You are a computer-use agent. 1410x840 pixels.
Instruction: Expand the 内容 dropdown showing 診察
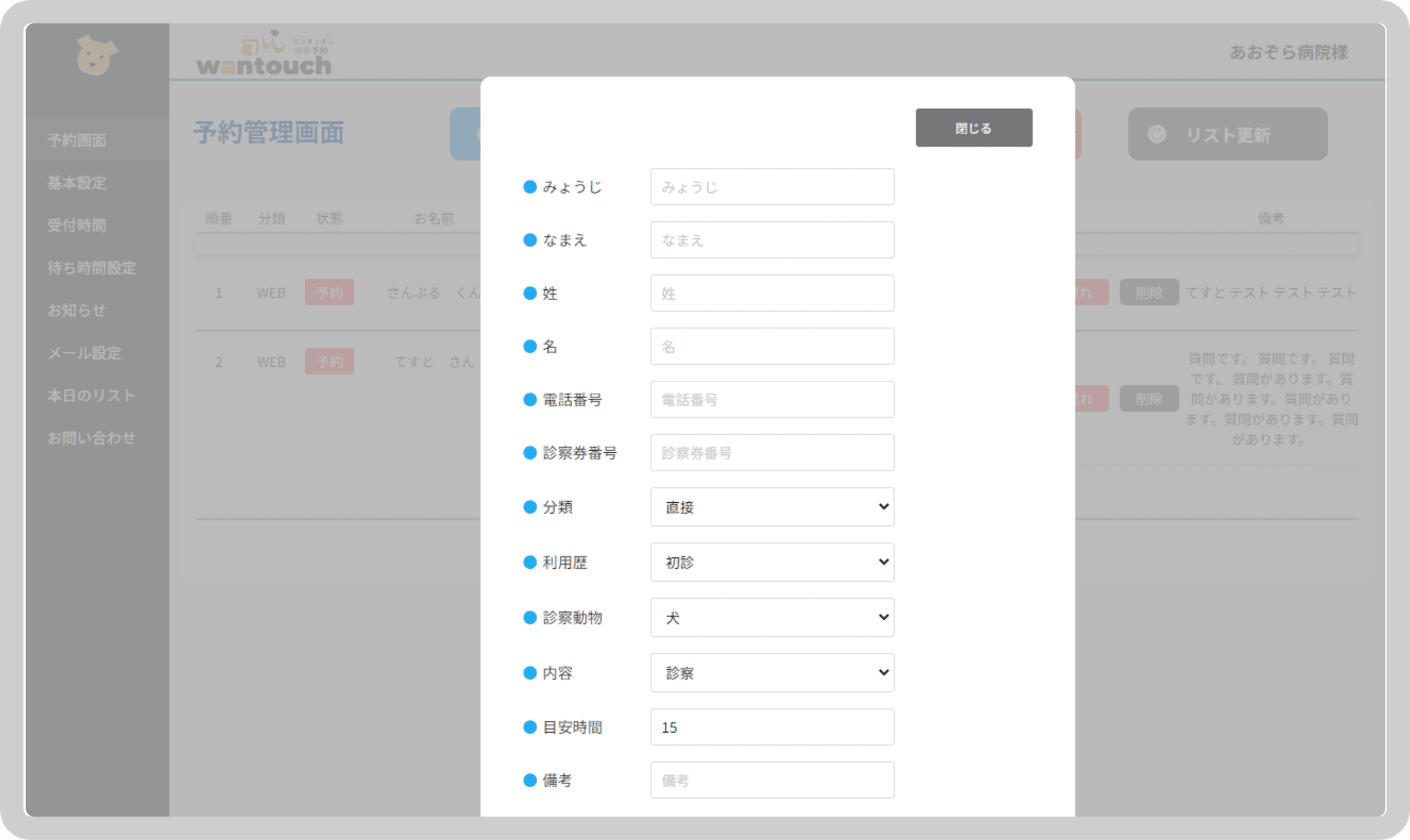click(772, 673)
